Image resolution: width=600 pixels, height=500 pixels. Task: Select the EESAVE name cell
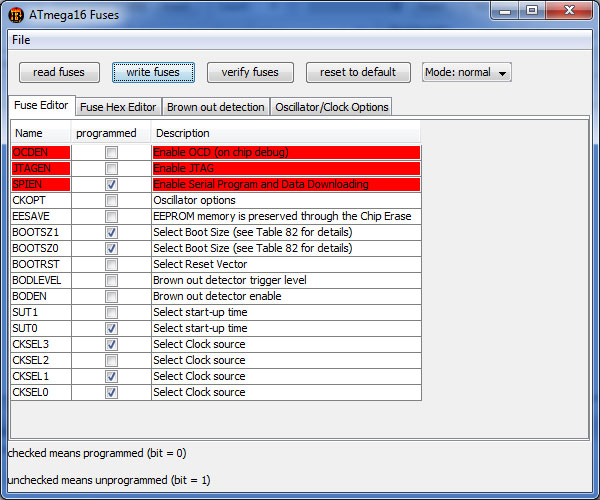pyautogui.click(x=41, y=217)
